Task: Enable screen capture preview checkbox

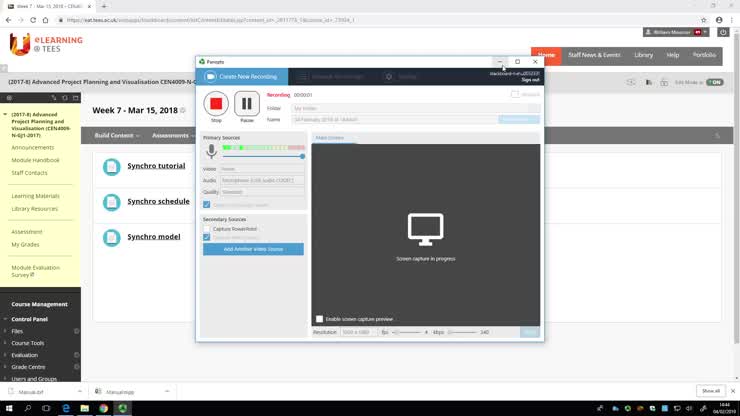Action: [x=320, y=319]
